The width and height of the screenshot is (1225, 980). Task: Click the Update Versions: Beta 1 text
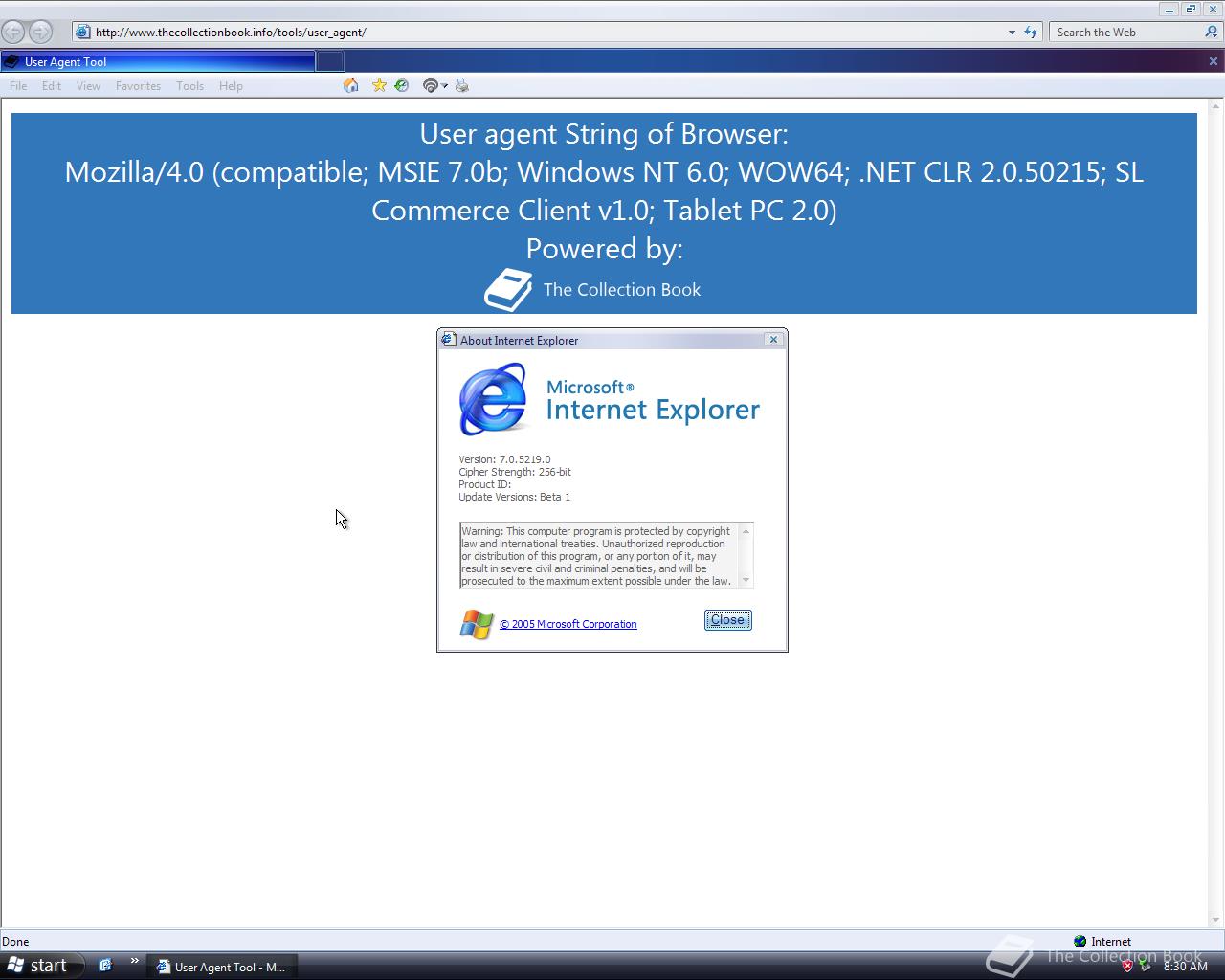point(514,497)
